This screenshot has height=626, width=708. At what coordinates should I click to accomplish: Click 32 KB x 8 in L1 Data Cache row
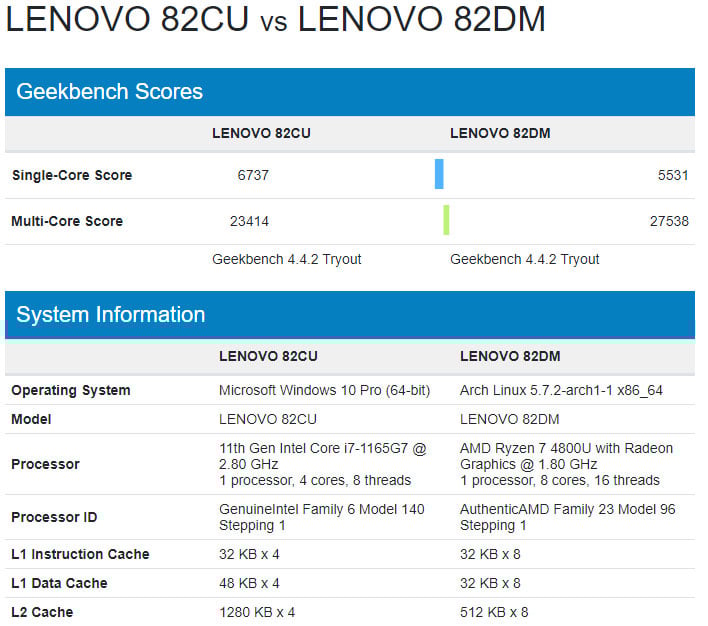tap(490, 584)
